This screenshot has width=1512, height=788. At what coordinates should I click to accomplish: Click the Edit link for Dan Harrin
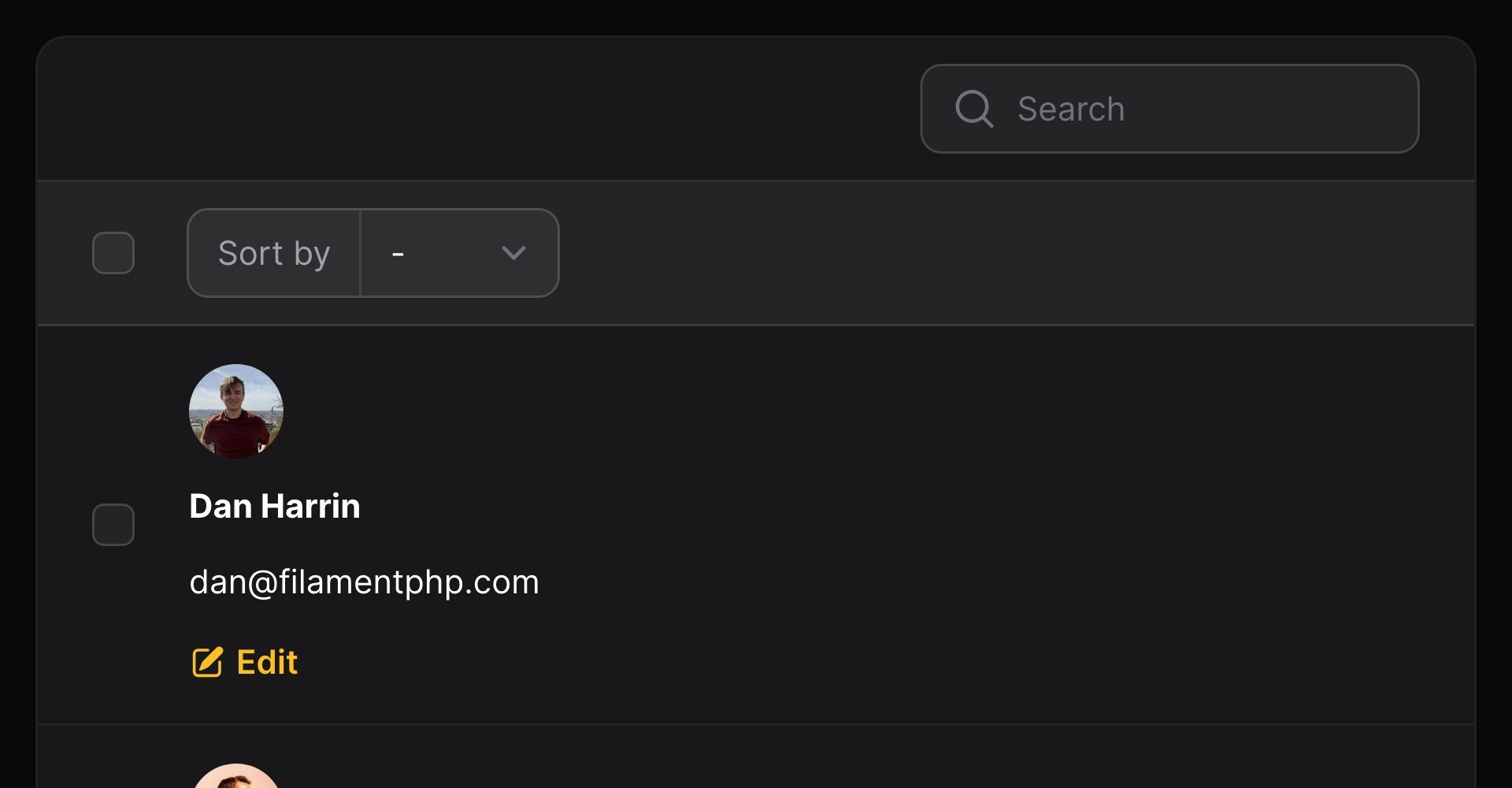(x=245, y=662)
